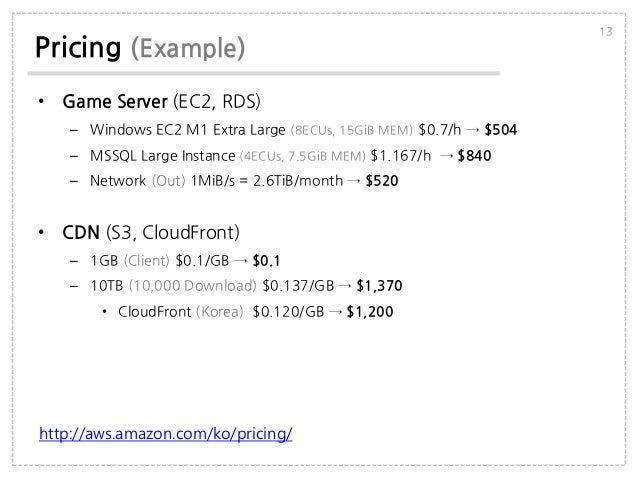The image size is (638, 479).
Task: Click the 10TB (10,000 Download) text
Action: pos(172,286)
